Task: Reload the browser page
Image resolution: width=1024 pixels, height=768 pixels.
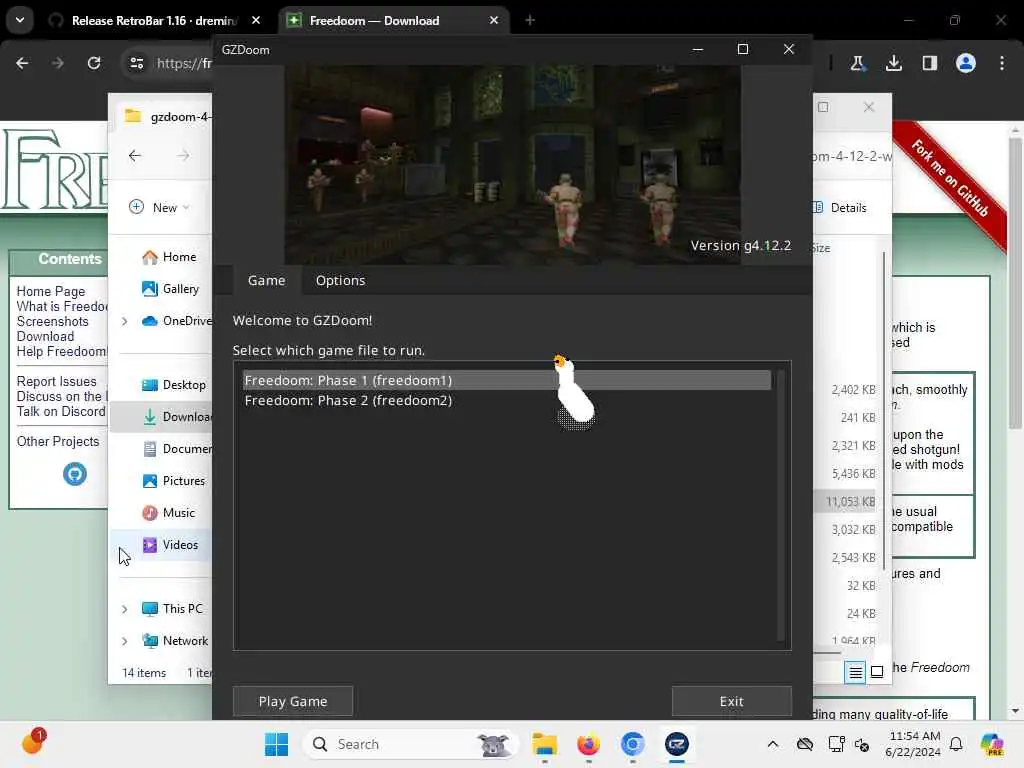Action: click(94, 63)
